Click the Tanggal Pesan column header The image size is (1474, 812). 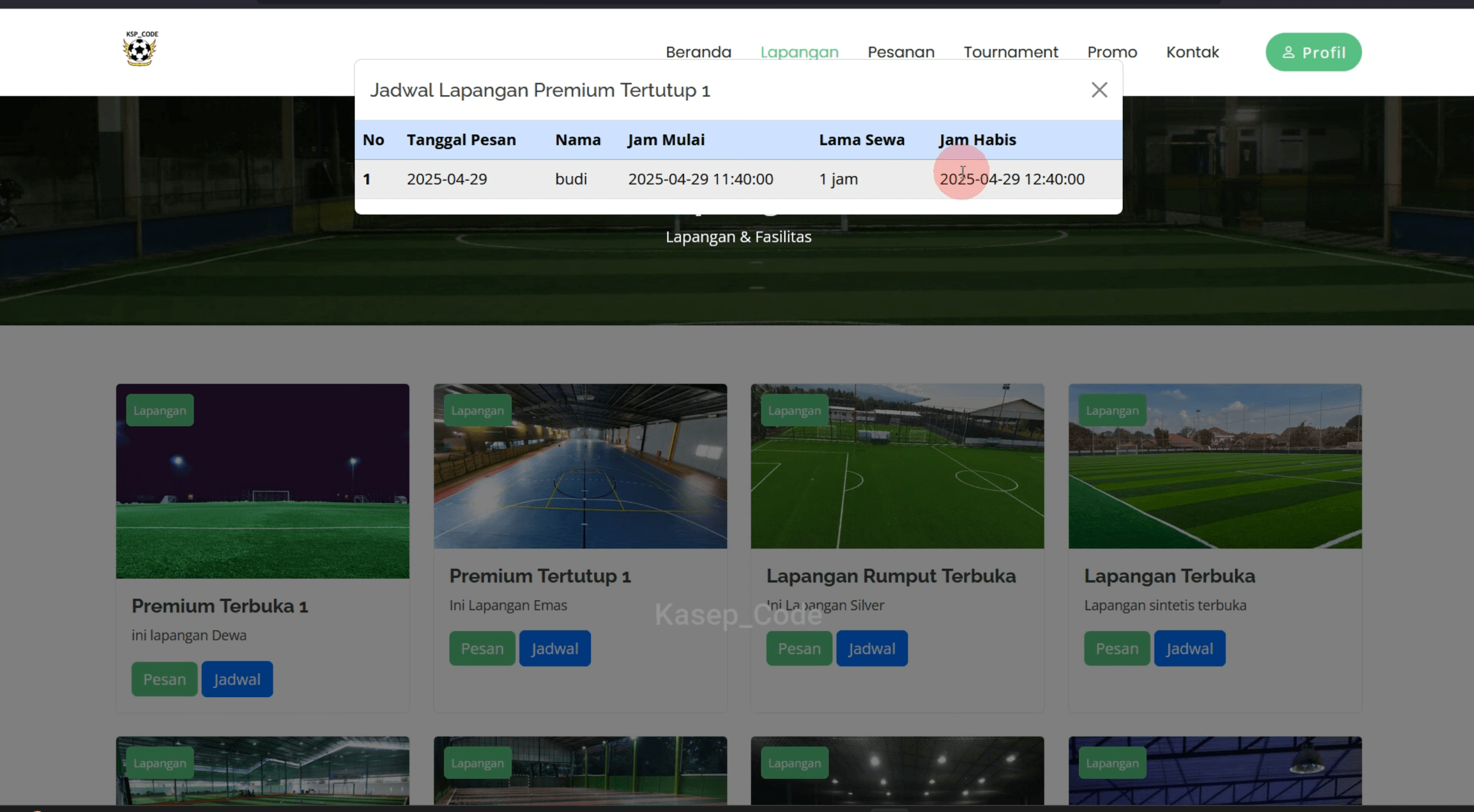461,140
